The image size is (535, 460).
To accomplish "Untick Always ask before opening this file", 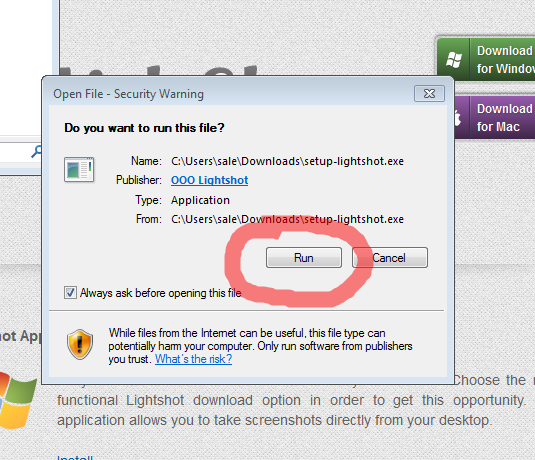I will (x=70, y=293).
